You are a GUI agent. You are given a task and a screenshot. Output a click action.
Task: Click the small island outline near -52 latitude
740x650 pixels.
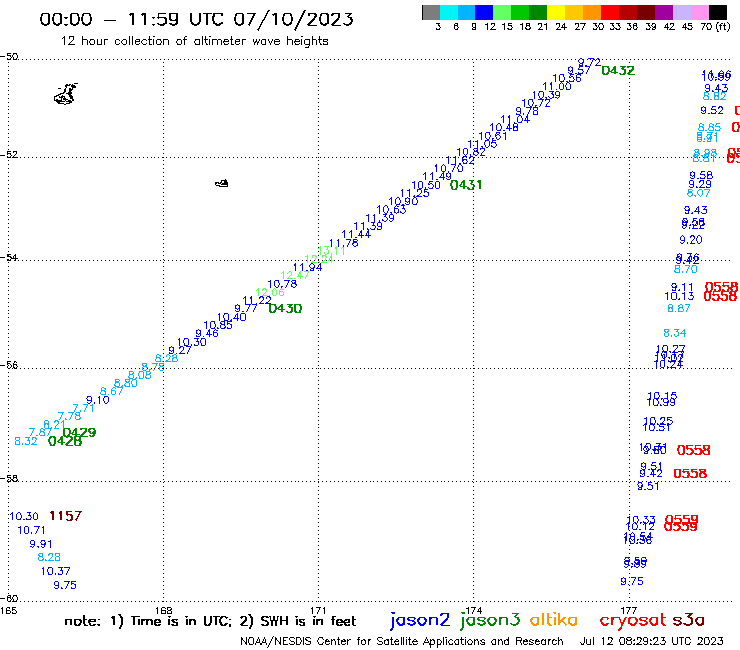point(222,183)
